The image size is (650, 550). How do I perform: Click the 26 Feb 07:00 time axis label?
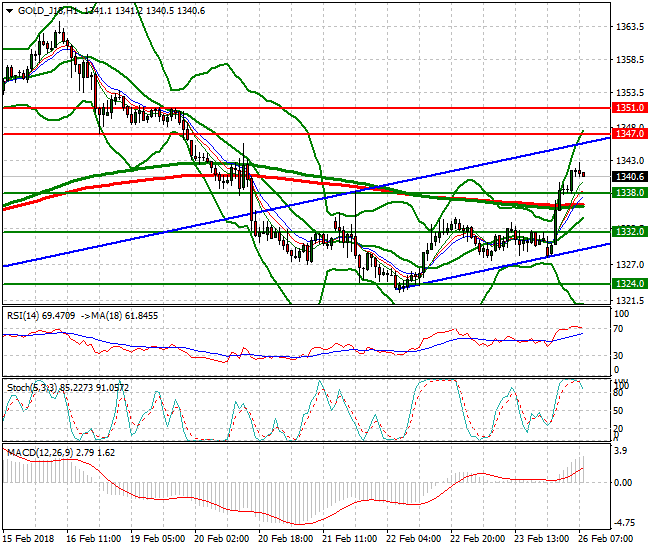click(x=606, y=539)
